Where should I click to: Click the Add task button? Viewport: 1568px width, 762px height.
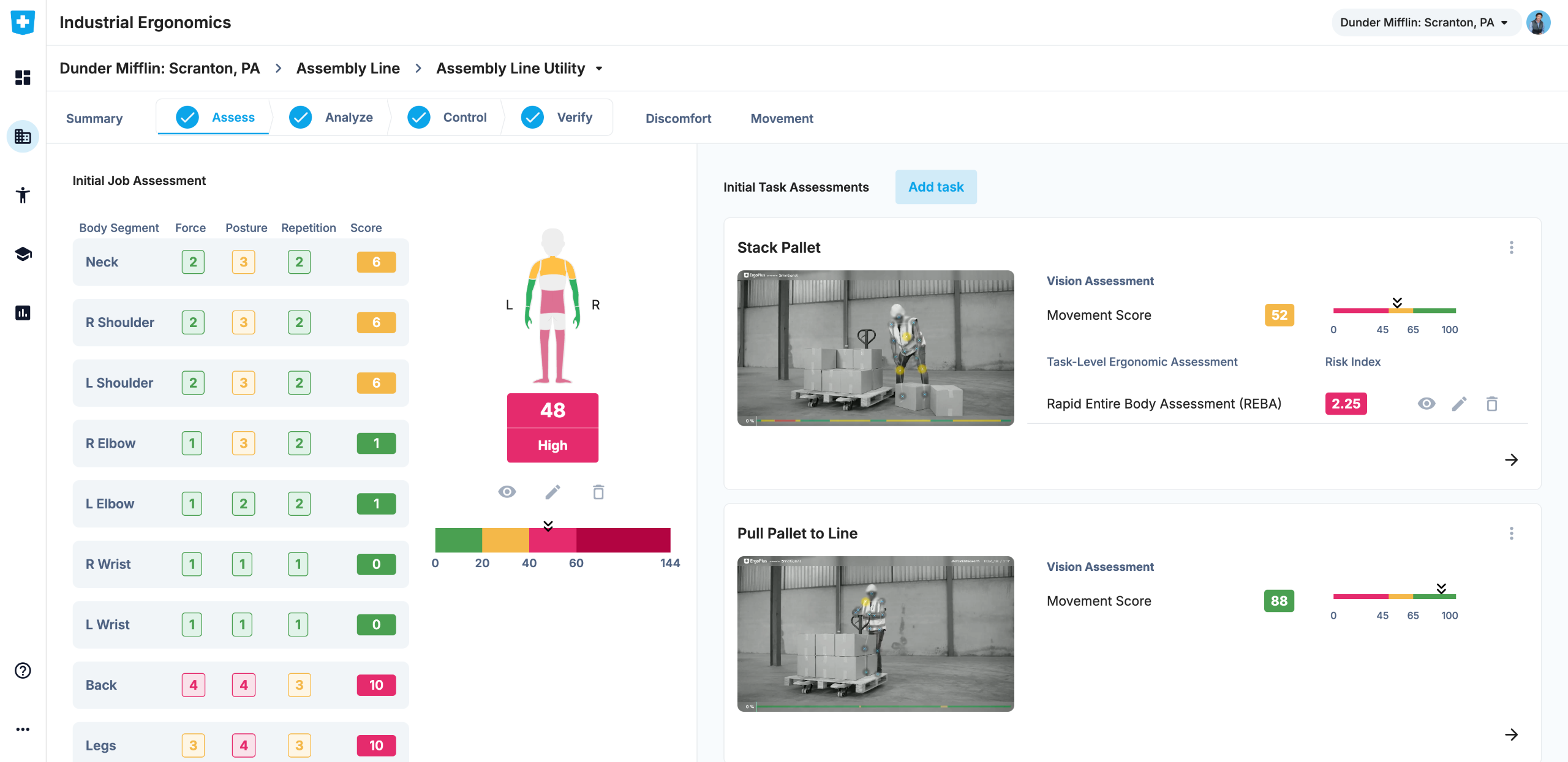tap(935, 187)
